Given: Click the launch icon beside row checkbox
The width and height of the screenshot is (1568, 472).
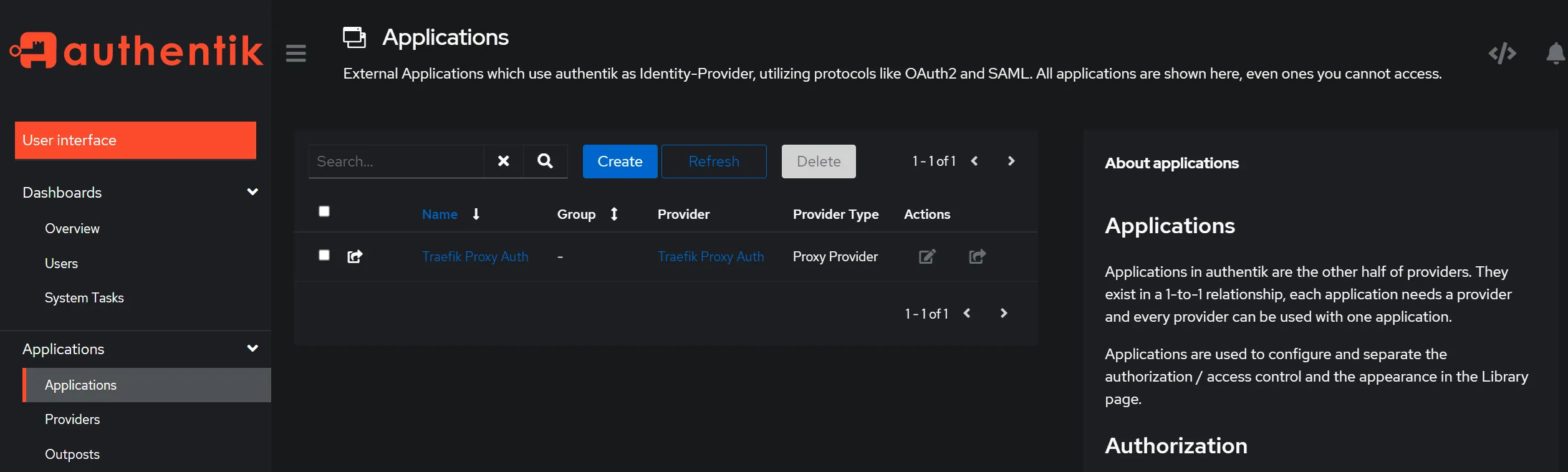Looking at the screenshot, I should click(x=355, y=256).
